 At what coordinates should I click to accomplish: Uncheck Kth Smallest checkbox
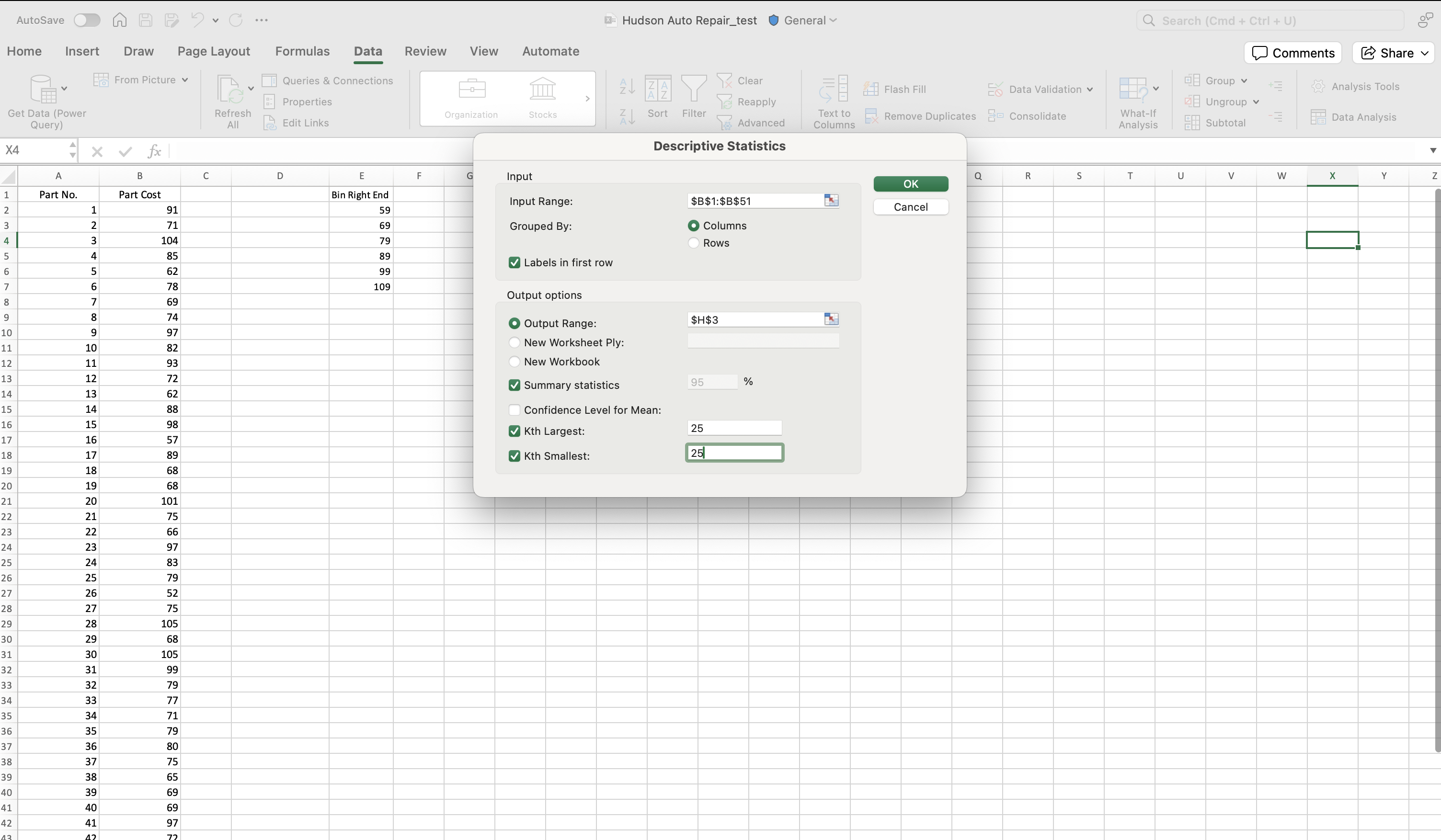click(514, 456)
